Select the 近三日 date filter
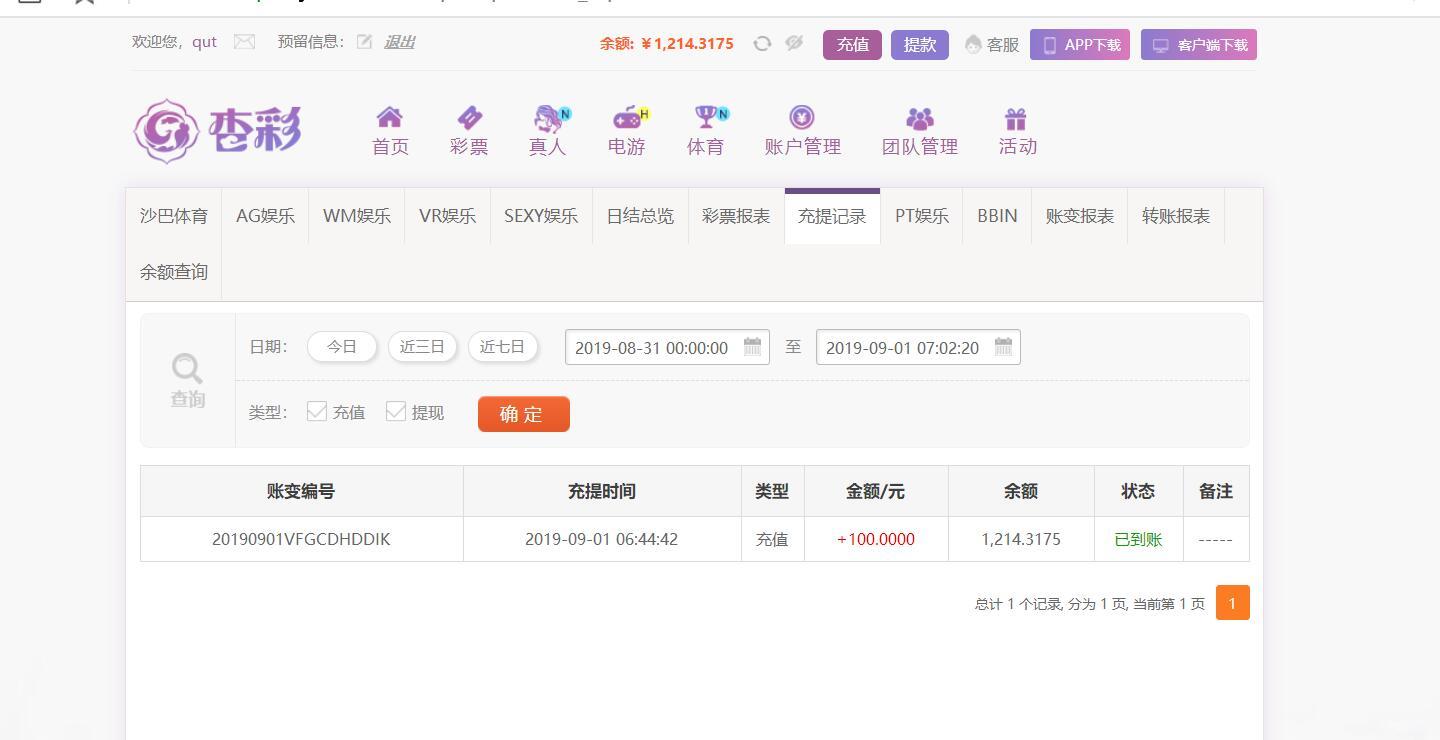The width and height of the screenshot is (1440, 740). [x=422, y=347]
